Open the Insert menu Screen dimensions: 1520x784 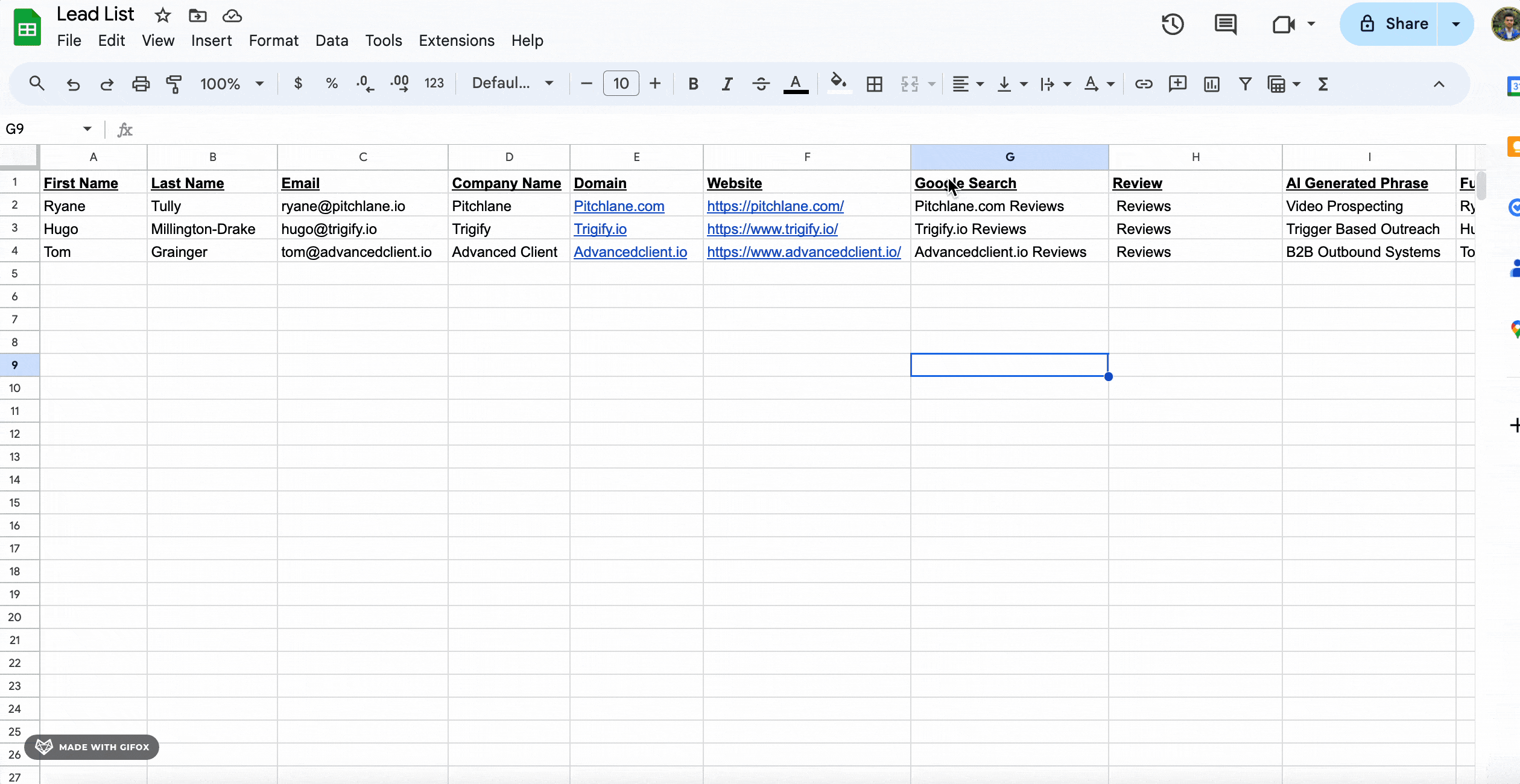click(x=212, y=40)
